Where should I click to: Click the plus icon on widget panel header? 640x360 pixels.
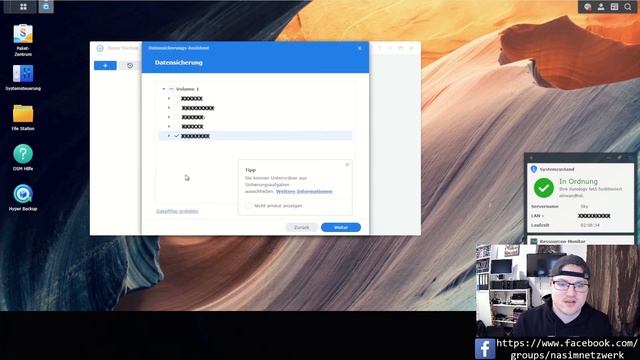point(531,158)
